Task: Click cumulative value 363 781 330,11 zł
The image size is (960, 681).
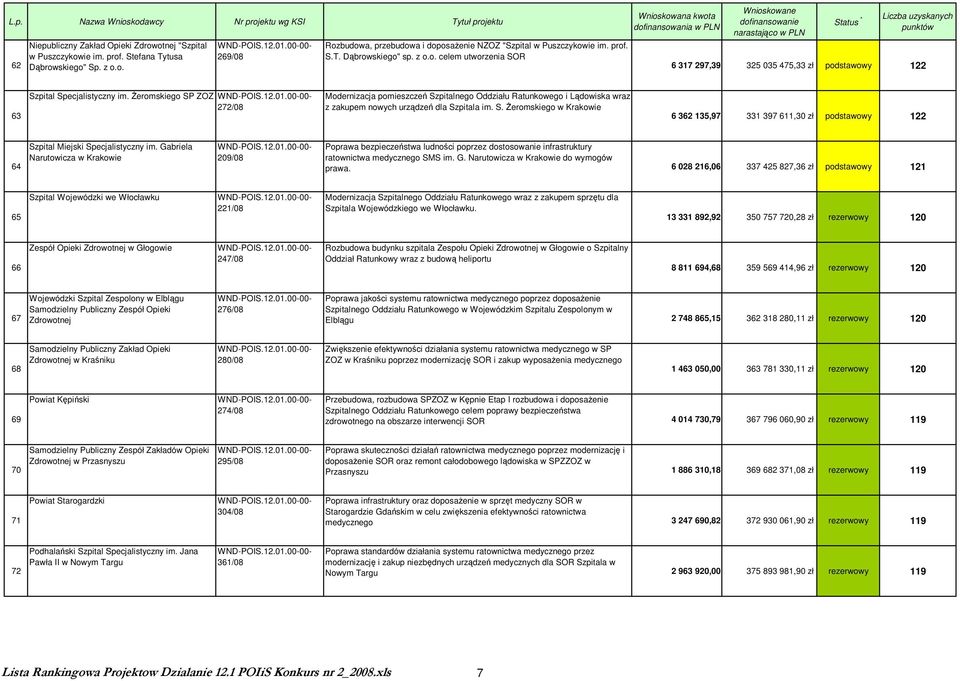Action: point(779,369)
